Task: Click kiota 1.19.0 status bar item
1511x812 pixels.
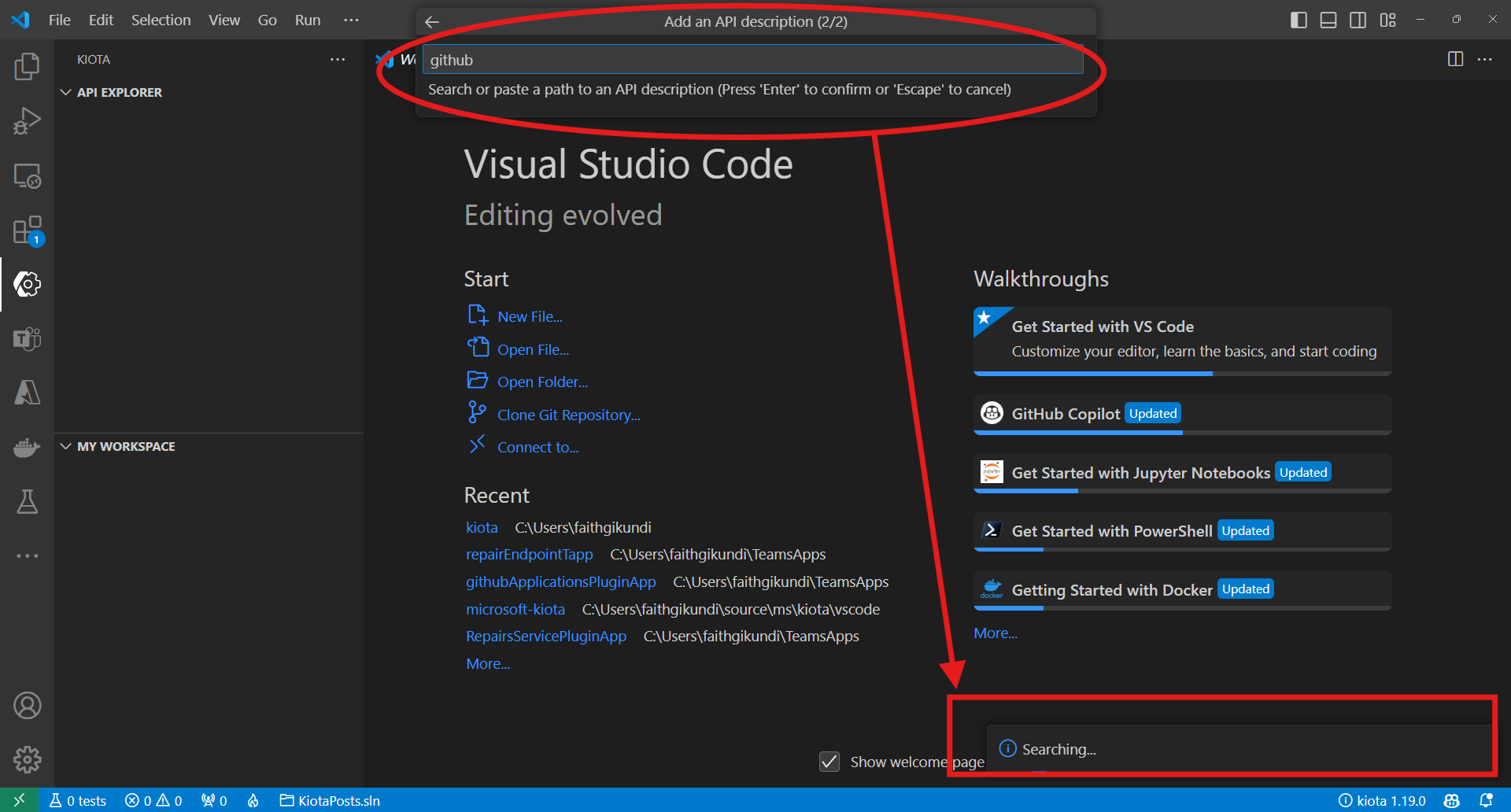Action: (x=1382, y=800)
